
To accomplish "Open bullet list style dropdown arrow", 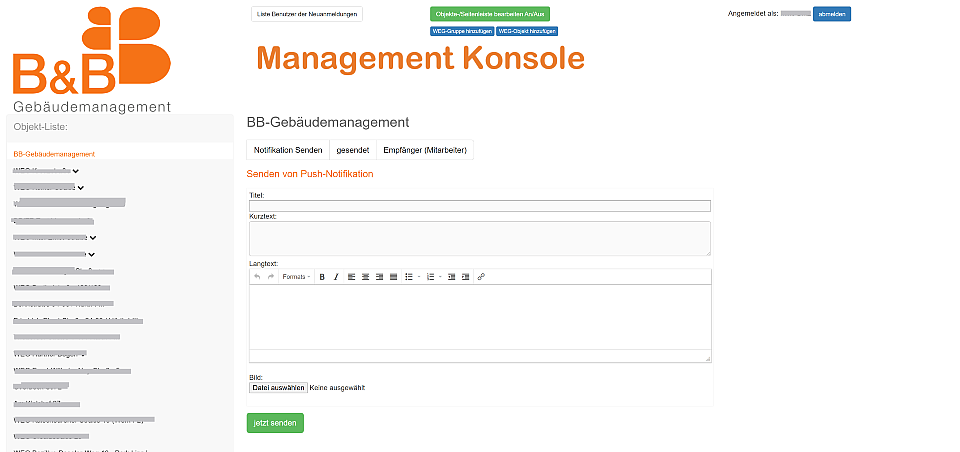I will tap(418, 276).
